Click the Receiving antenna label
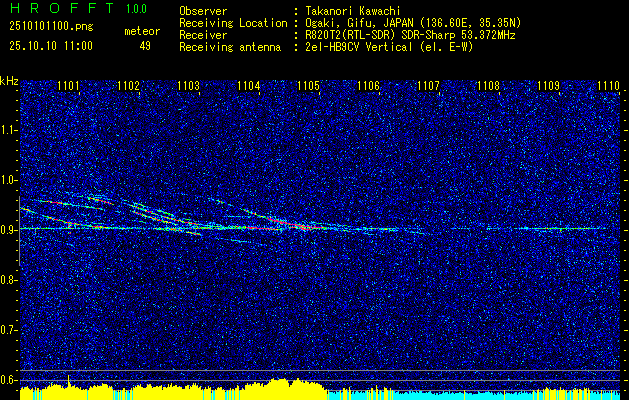The width and height of the screenshot is (629, 400). point(230,47)
